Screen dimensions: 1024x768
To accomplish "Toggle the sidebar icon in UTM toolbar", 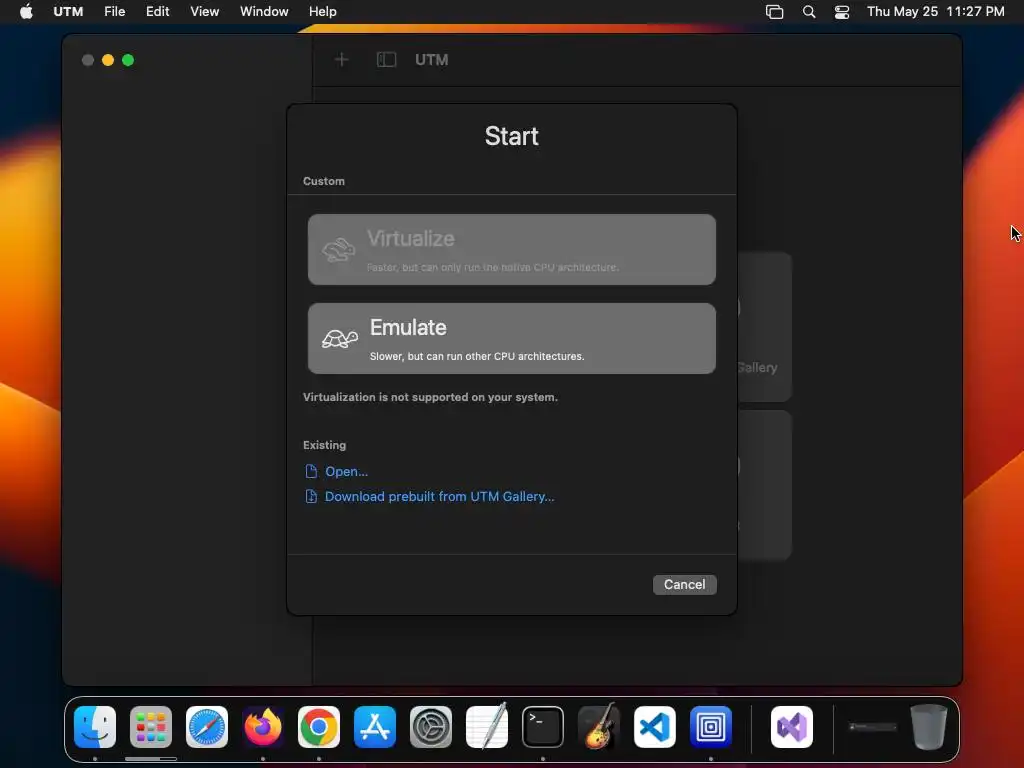I will click(387, 60).
